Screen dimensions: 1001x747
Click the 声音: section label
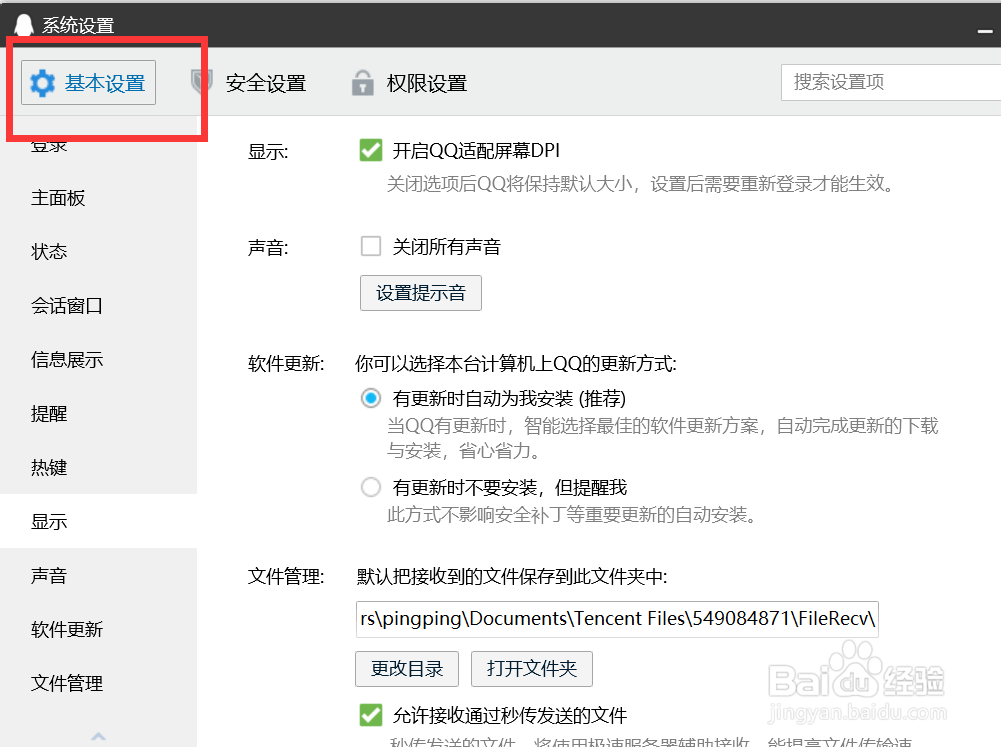268,248
